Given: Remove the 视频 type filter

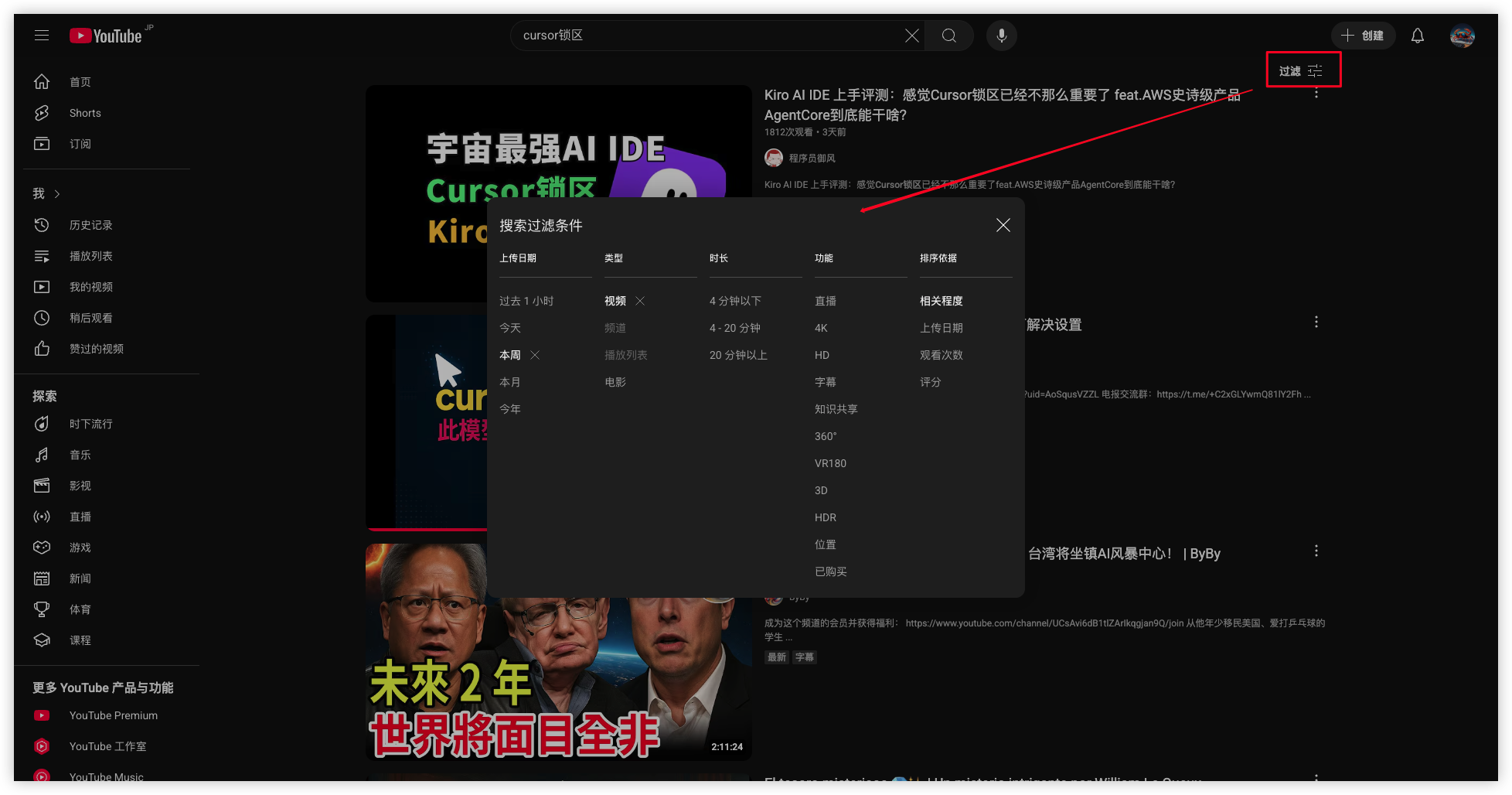Looking at the screenshot, I should (640, 301).
